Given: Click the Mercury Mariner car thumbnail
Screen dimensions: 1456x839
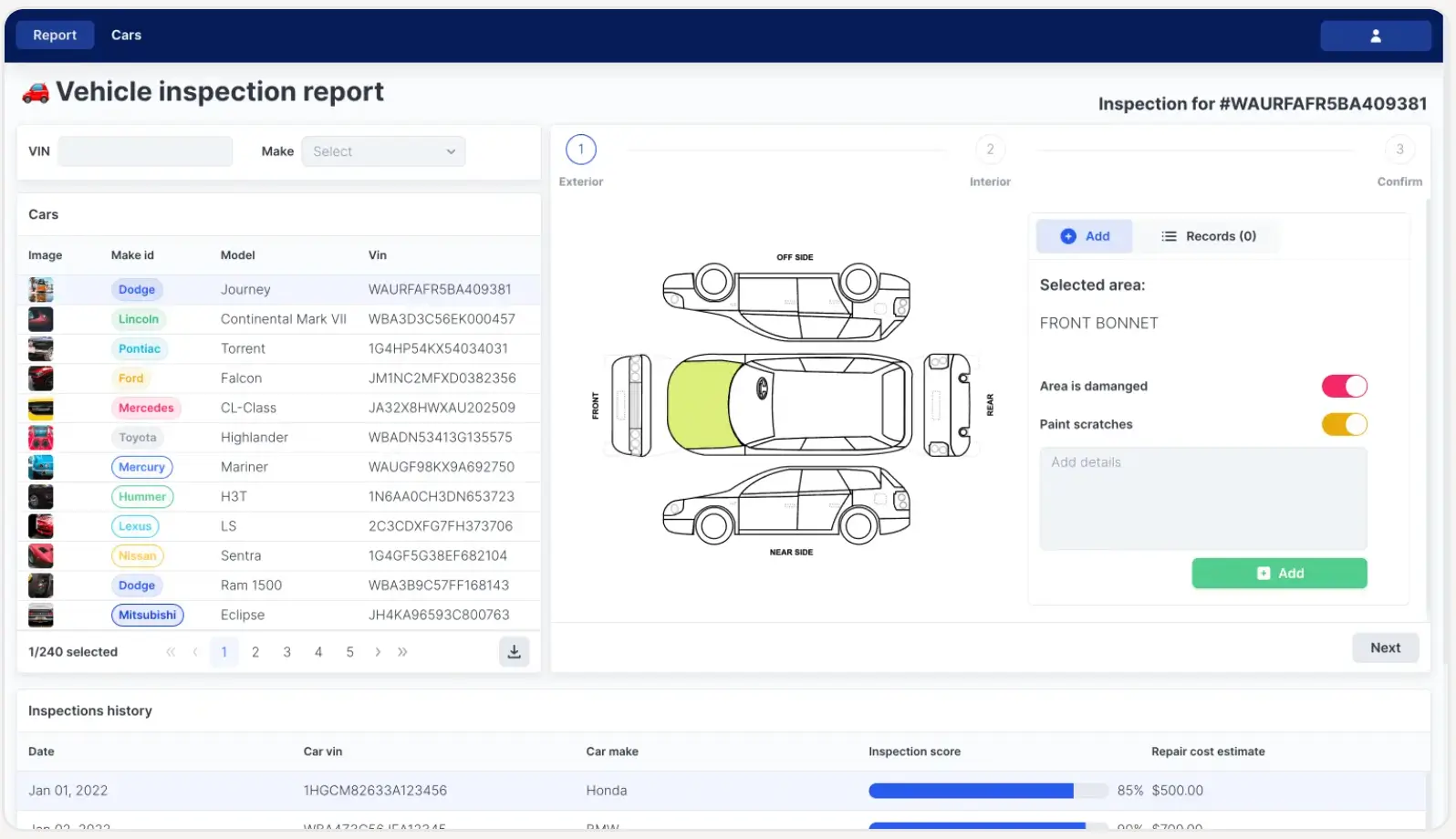Looking at the screenshot, I should (x=40, y=467).
